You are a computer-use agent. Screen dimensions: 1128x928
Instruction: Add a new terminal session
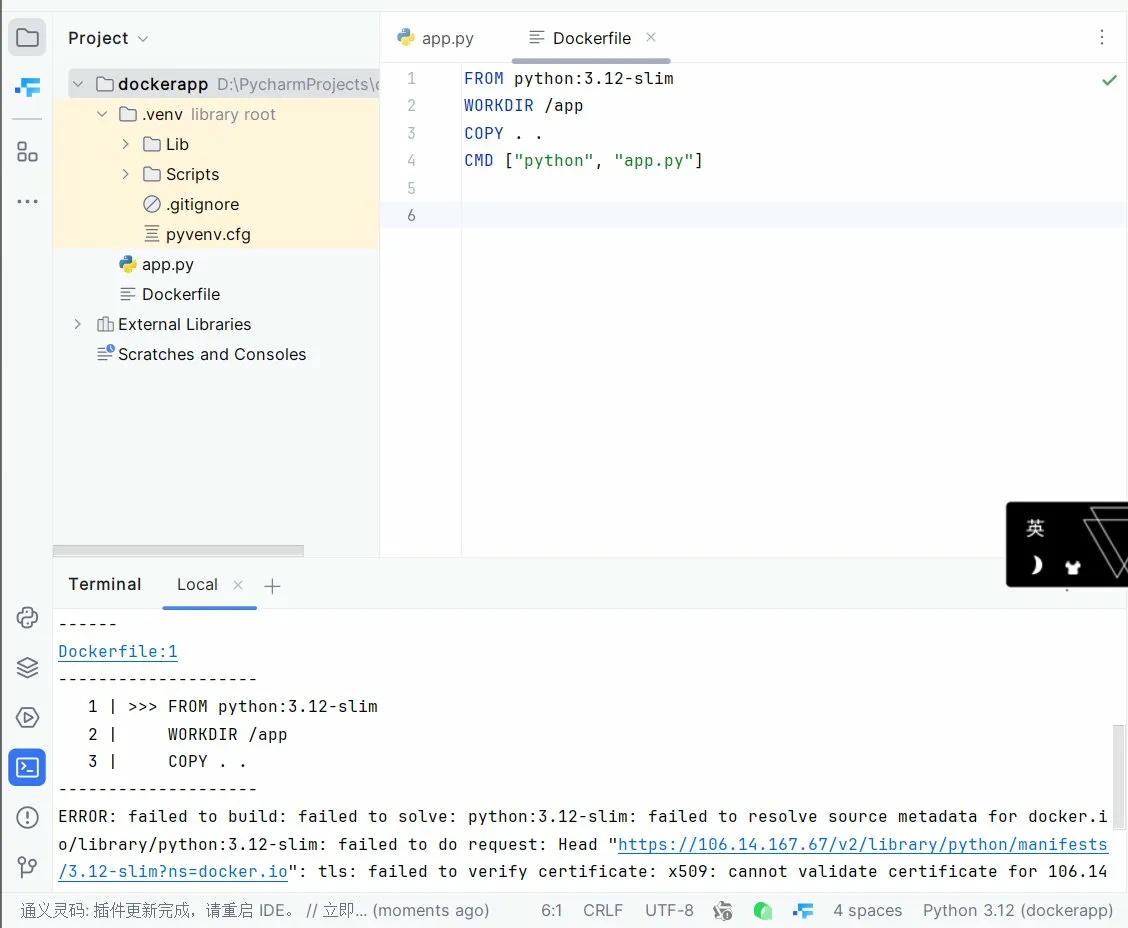[272, 586]
